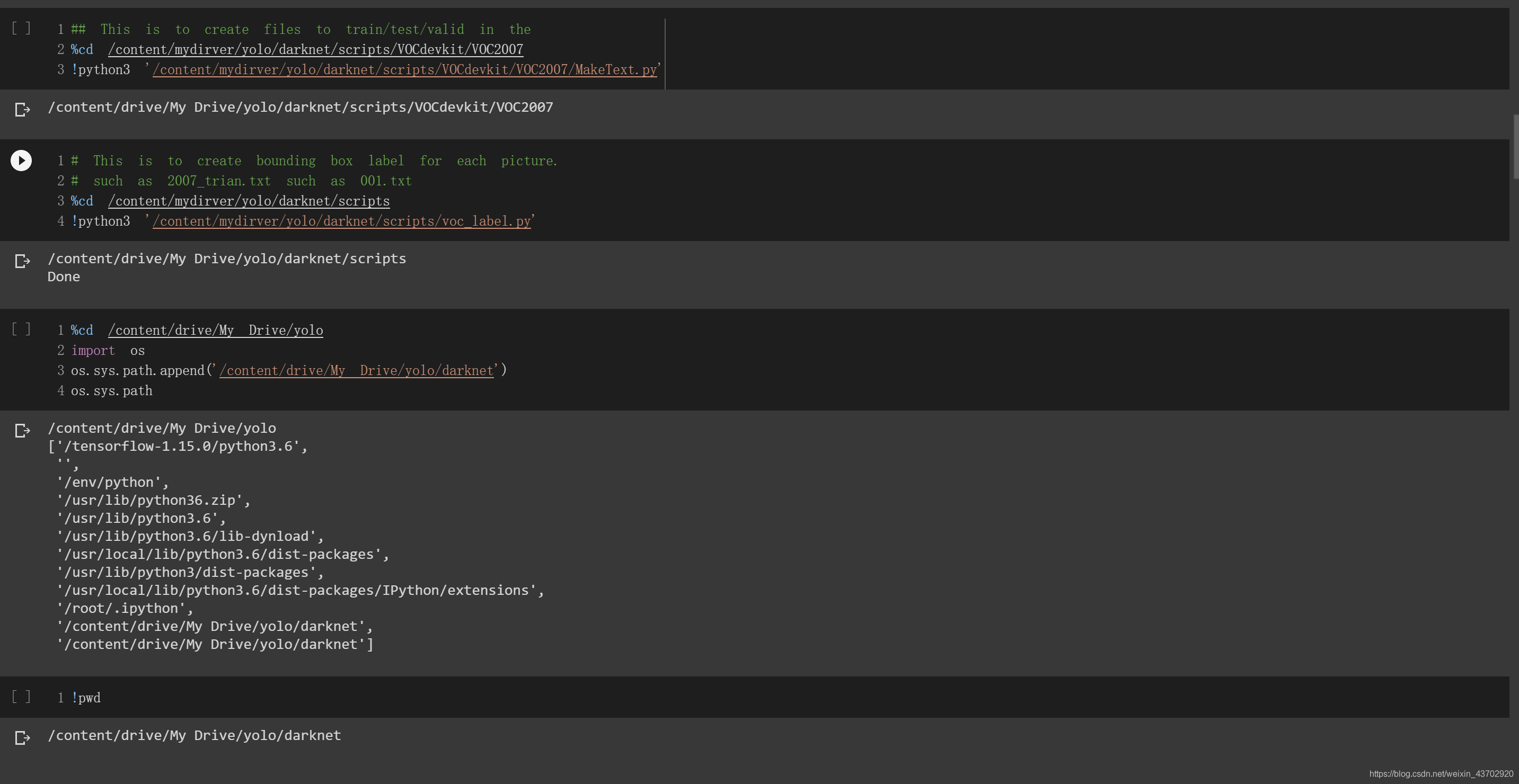Click the voc_label.py script link
1519x784 pixels.
341,221
